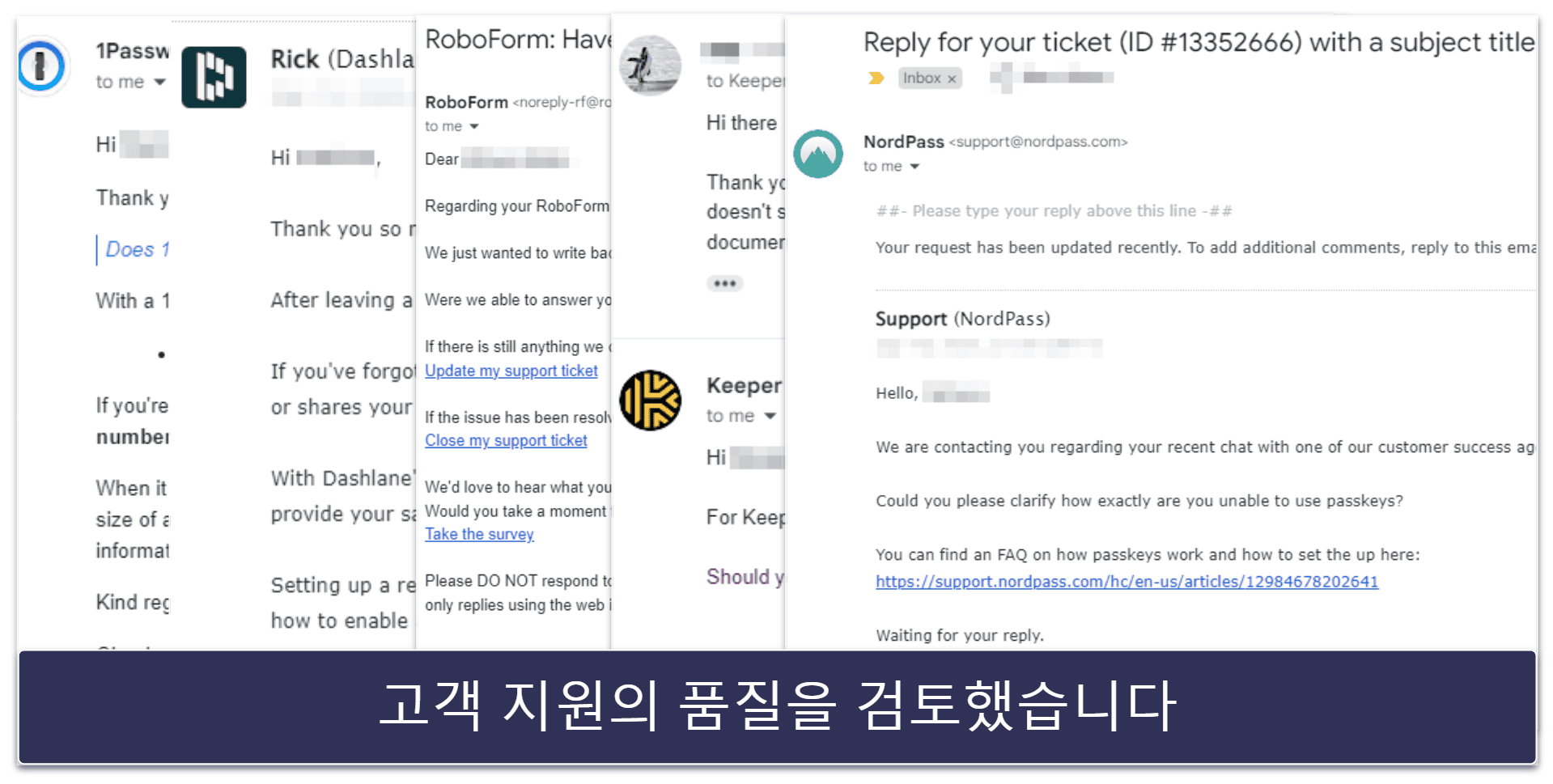This screenshot has width=1553, height=784.
Task: Open the 'Update my support ticket' link
Action: pyautogui.click(x=511, y=371)
